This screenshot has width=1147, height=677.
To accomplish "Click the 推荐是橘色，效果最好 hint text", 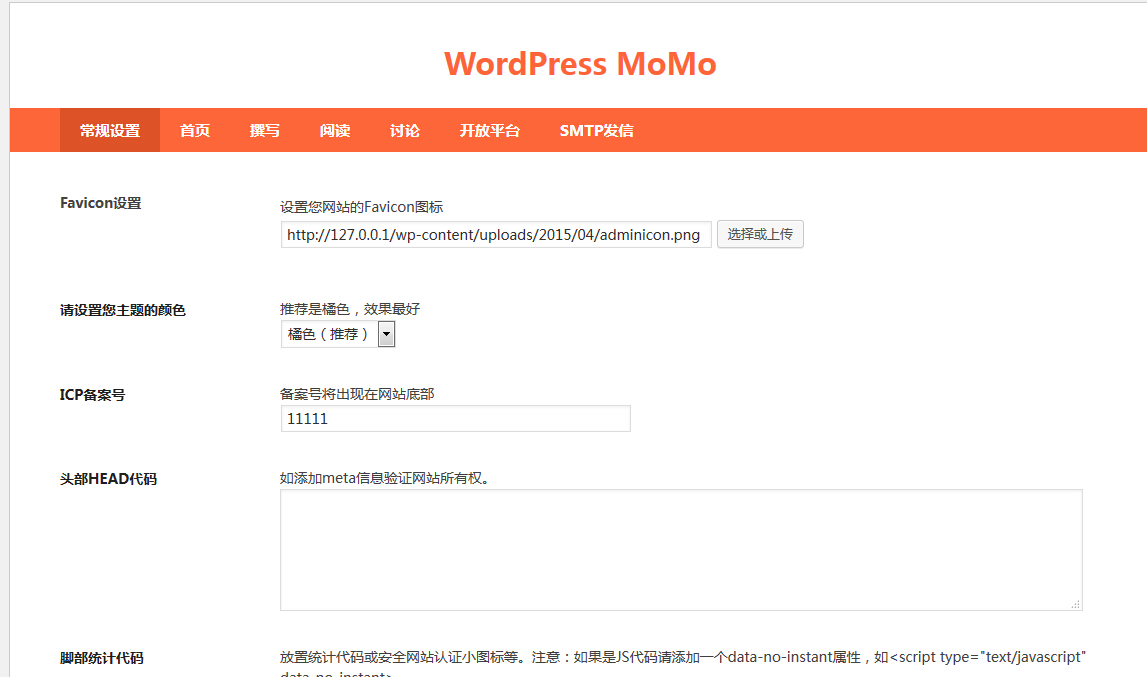I will tap(350, 309).
